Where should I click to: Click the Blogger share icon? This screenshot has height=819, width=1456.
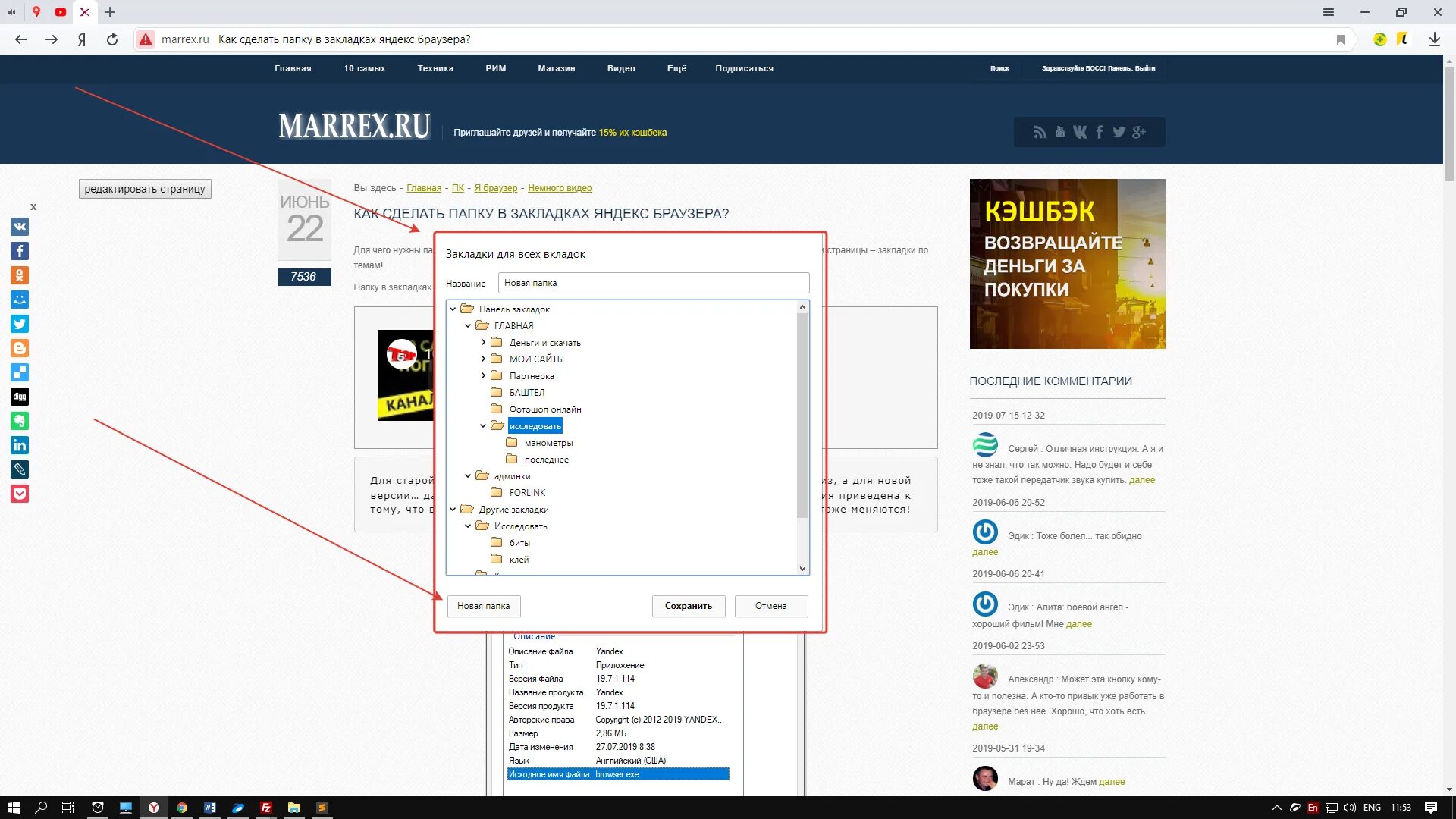(x=21, y=347)
